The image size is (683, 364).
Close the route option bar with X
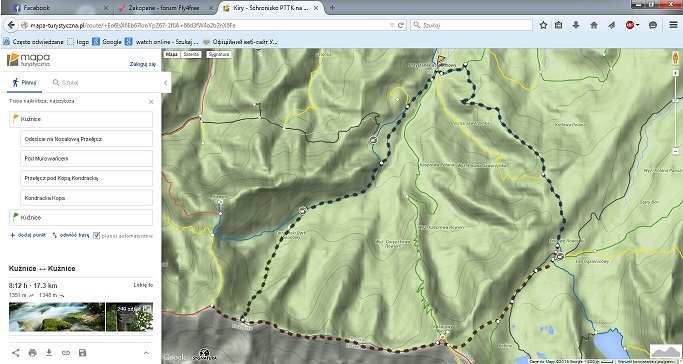151,101
